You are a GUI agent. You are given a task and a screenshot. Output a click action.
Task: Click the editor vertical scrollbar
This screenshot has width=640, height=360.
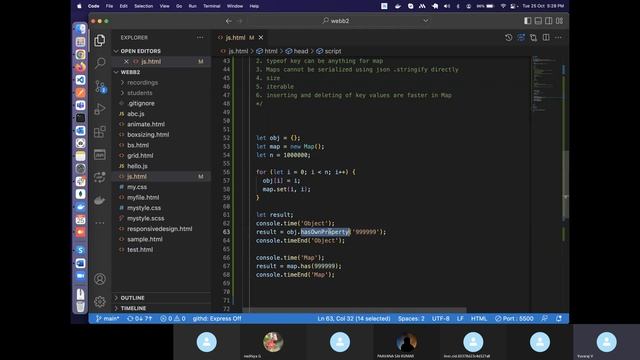coord(566,186)
